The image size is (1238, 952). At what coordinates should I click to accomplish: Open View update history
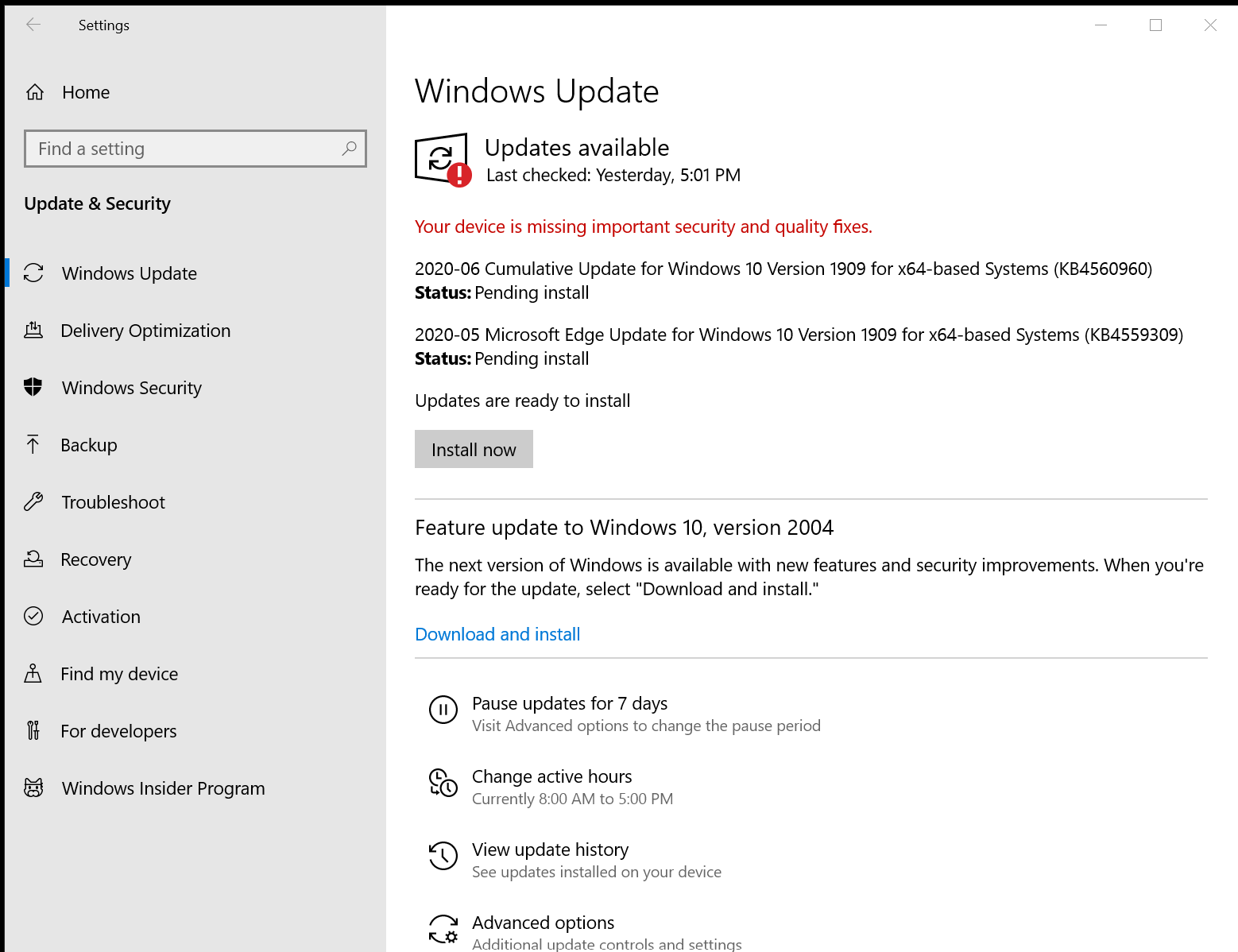[x=550, y=849]
